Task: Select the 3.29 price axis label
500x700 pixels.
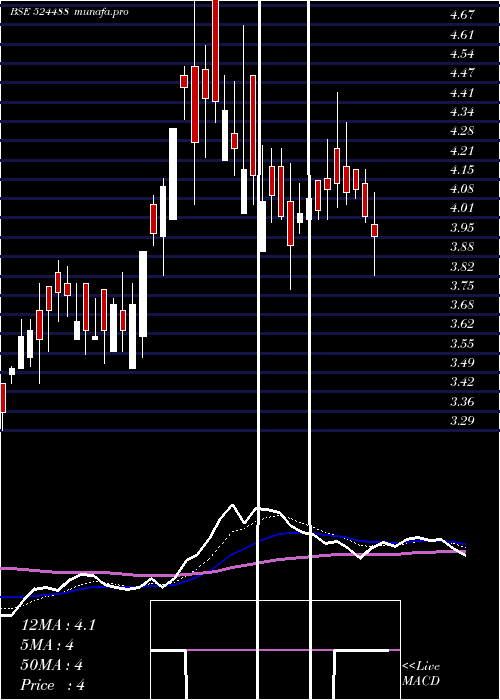Action: pos(462,421)
